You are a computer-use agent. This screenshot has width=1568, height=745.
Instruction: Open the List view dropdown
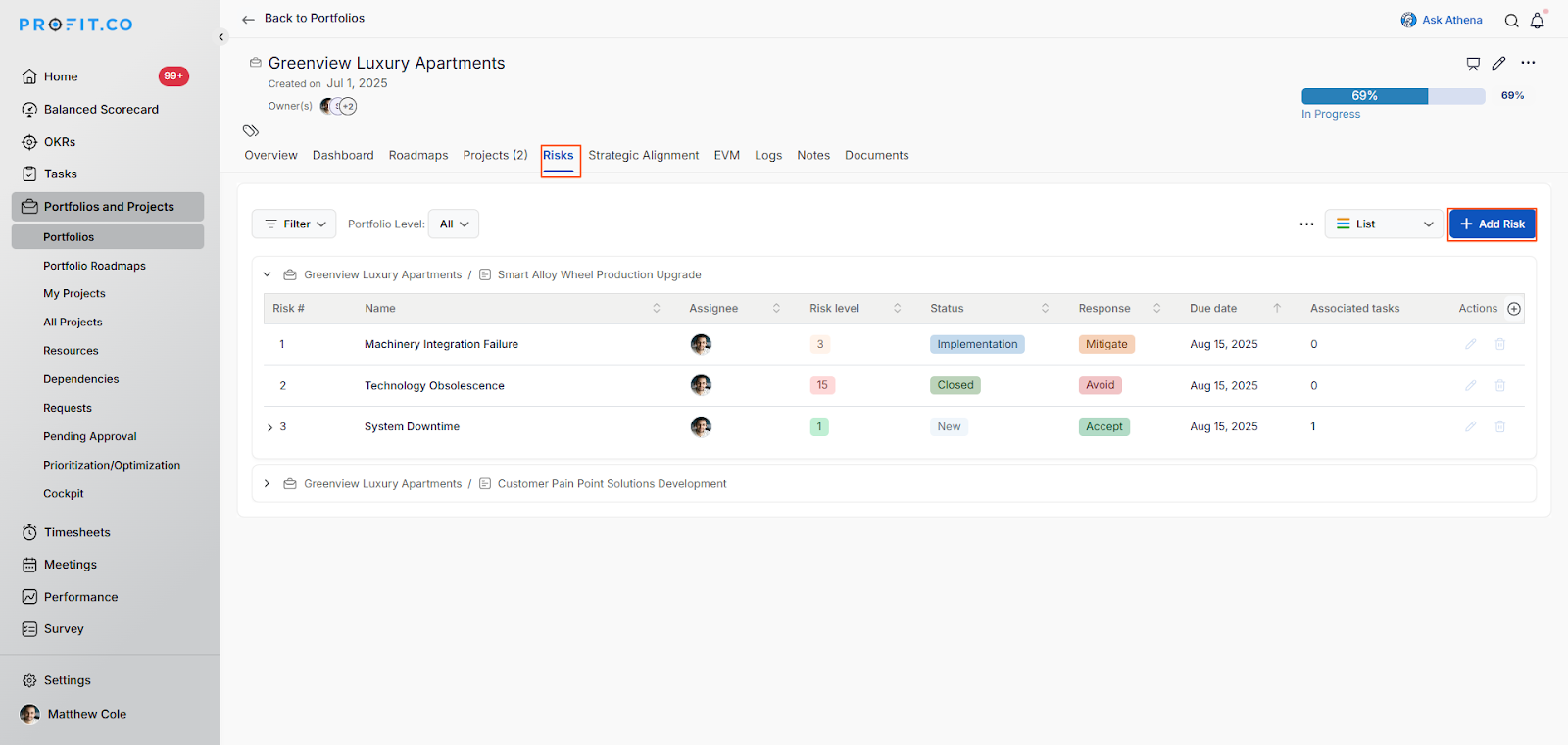[1384, 224]
